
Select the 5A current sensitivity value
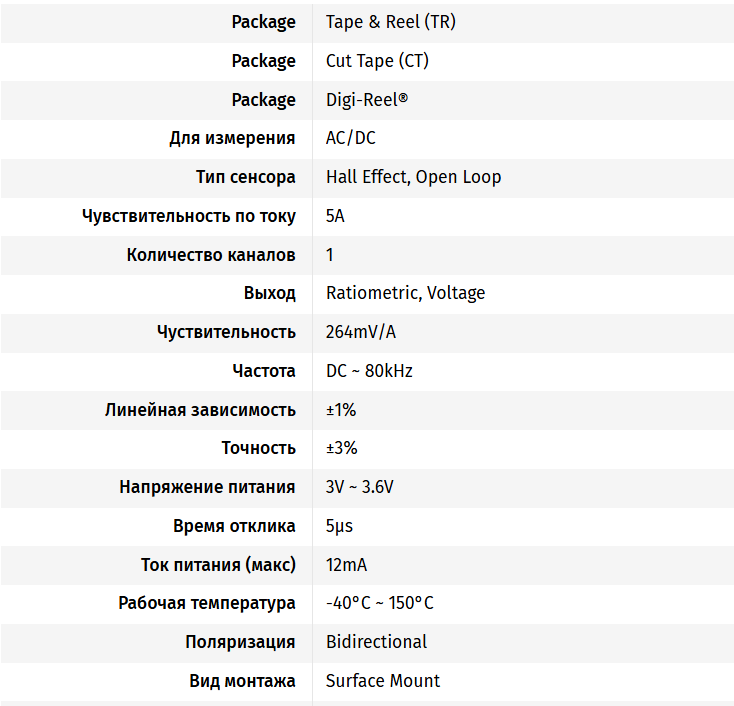point(335,216)
